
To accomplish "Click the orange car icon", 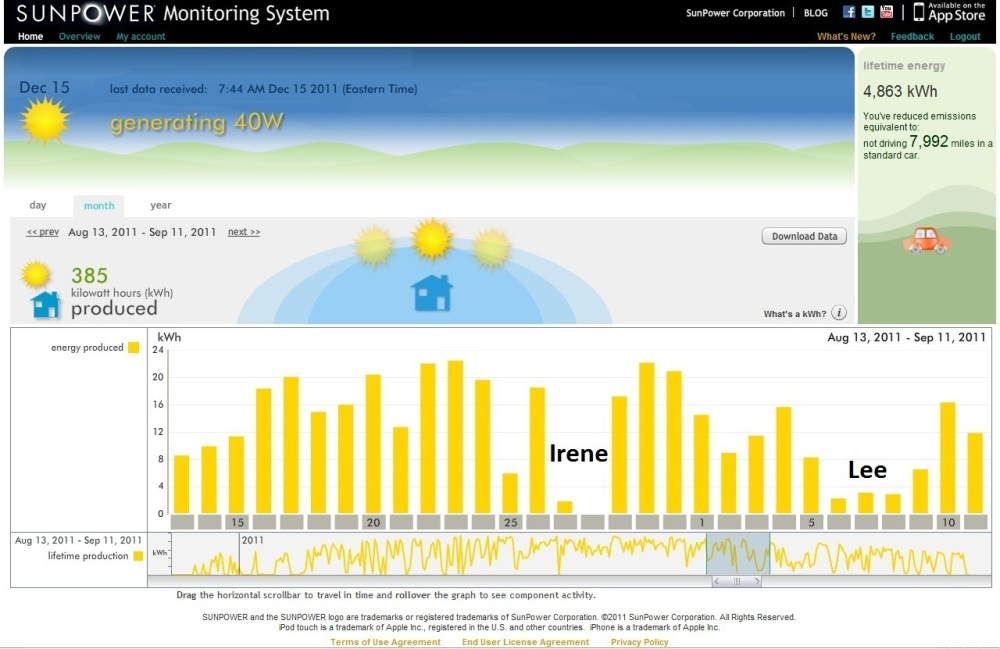I will coord(926,240).
